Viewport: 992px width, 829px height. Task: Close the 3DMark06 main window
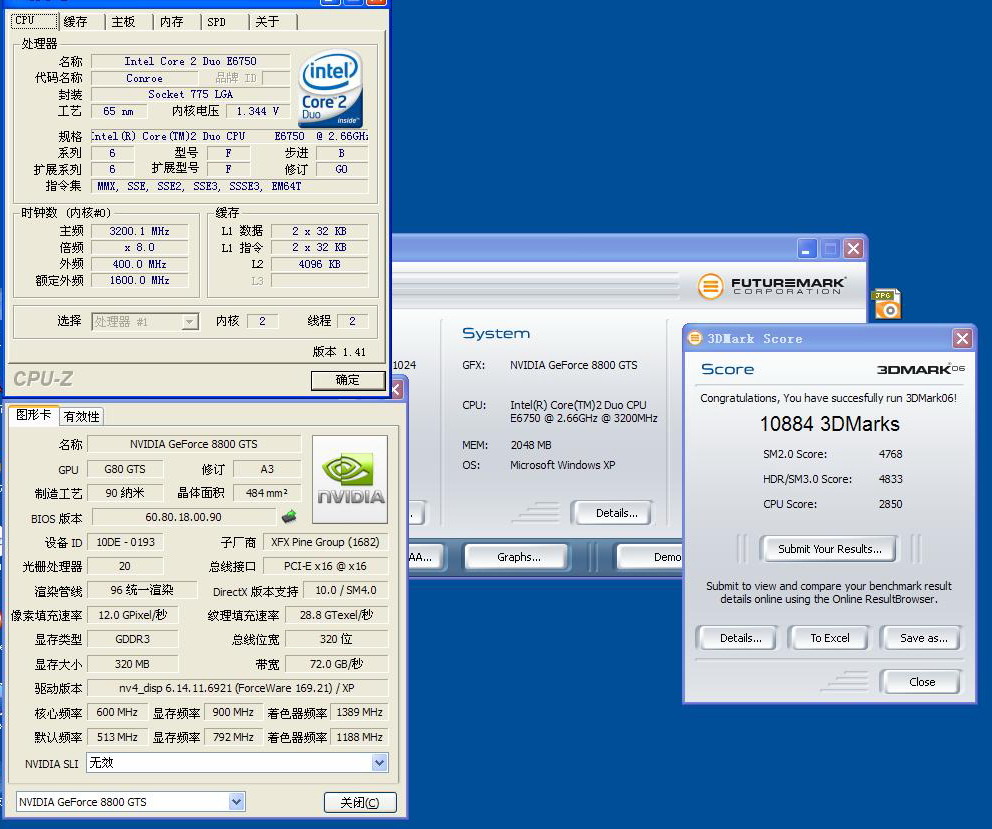click(853, 249)
